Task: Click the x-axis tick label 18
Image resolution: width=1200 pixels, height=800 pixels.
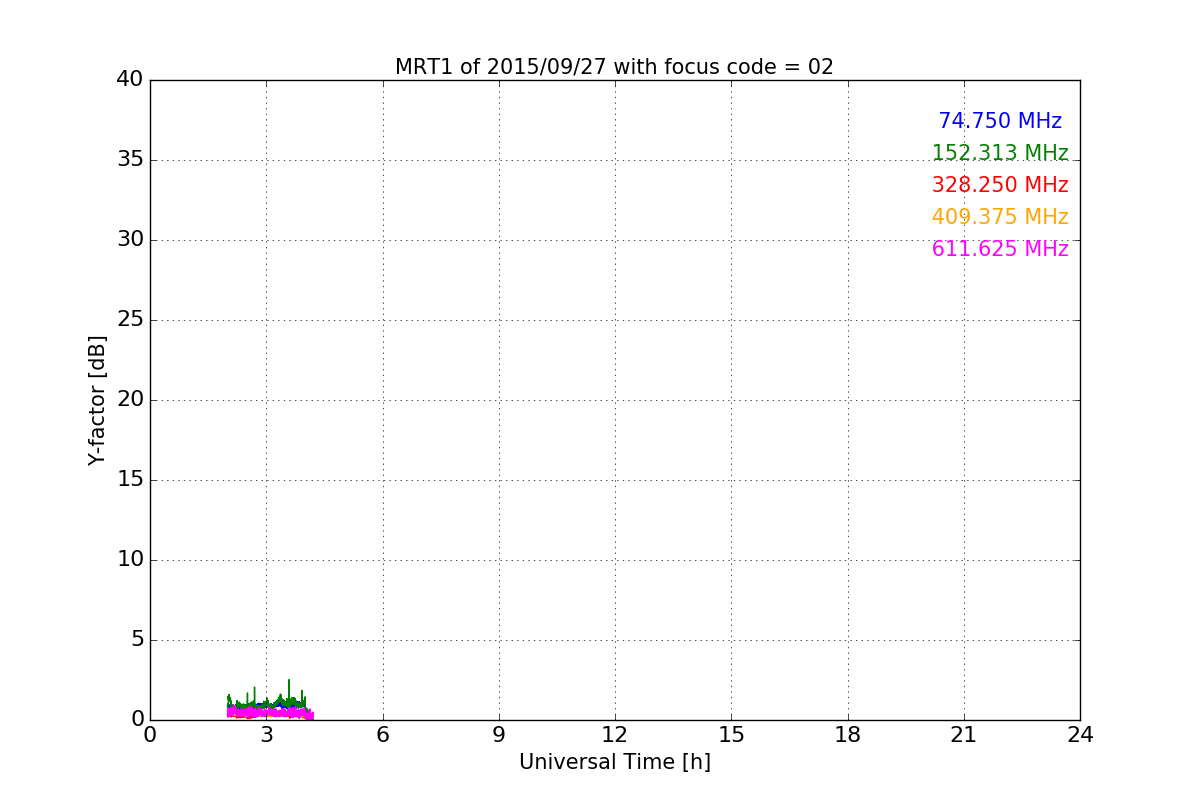Action: (848, 735)
